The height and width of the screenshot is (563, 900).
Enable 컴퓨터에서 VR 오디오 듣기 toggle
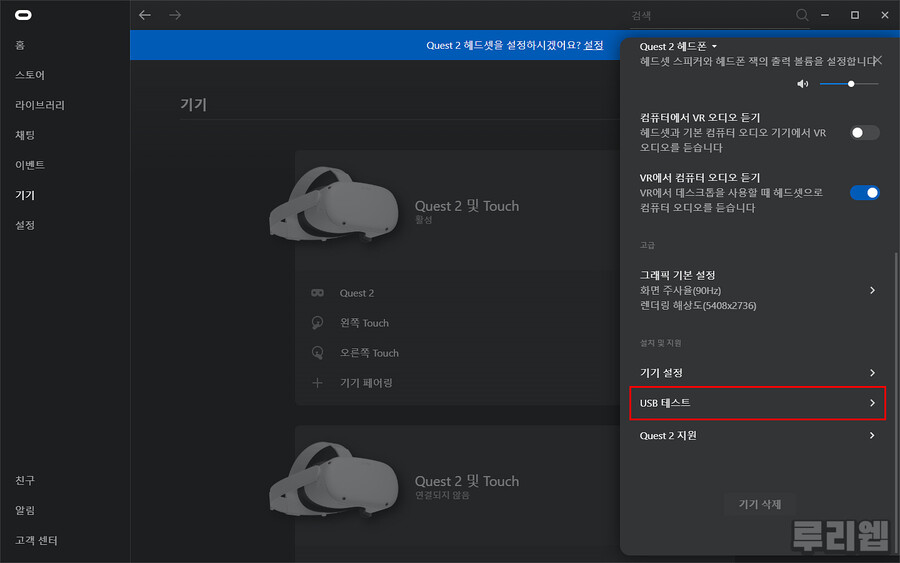click(x=864, y=133)
